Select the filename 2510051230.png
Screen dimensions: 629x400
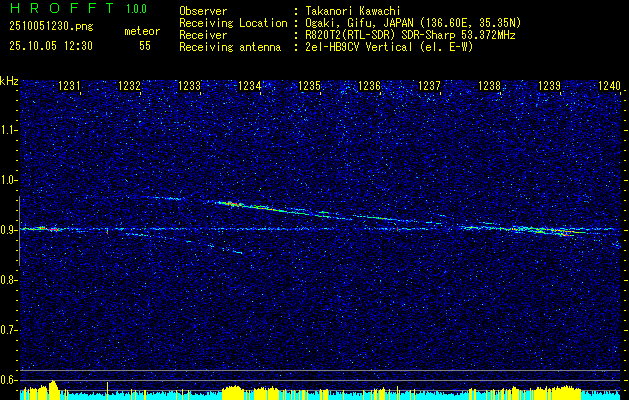pos(51,27)
